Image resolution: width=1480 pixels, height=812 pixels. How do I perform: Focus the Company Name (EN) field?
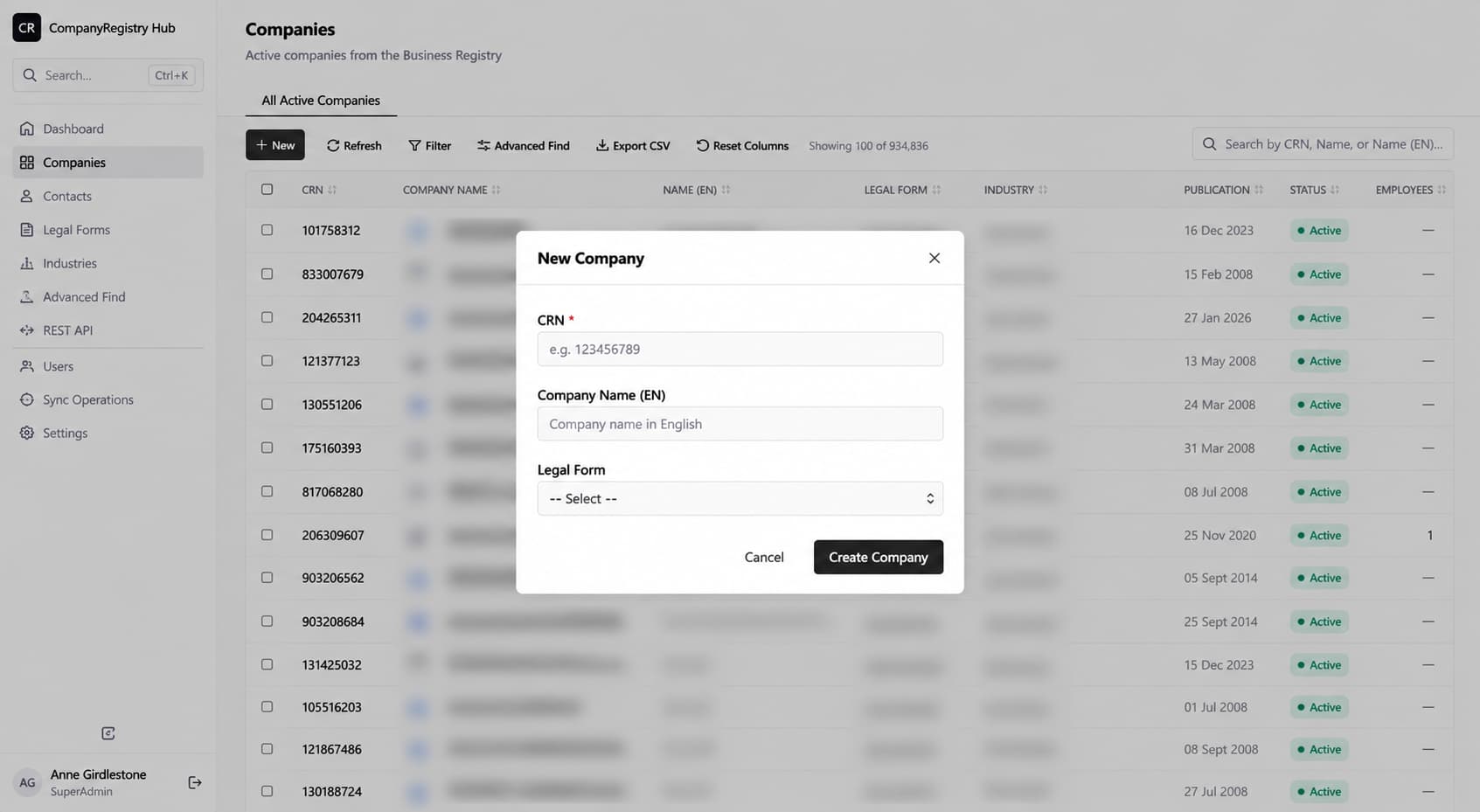tap(740, 424)
